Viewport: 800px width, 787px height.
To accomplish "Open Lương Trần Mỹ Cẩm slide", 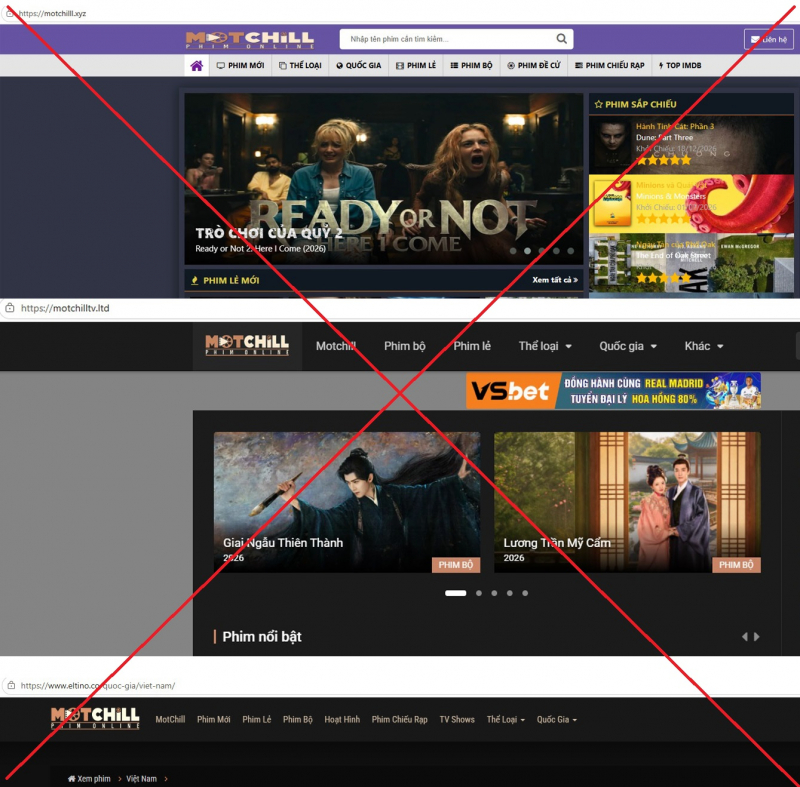I will pyautogui.click(x=627, y=502).
